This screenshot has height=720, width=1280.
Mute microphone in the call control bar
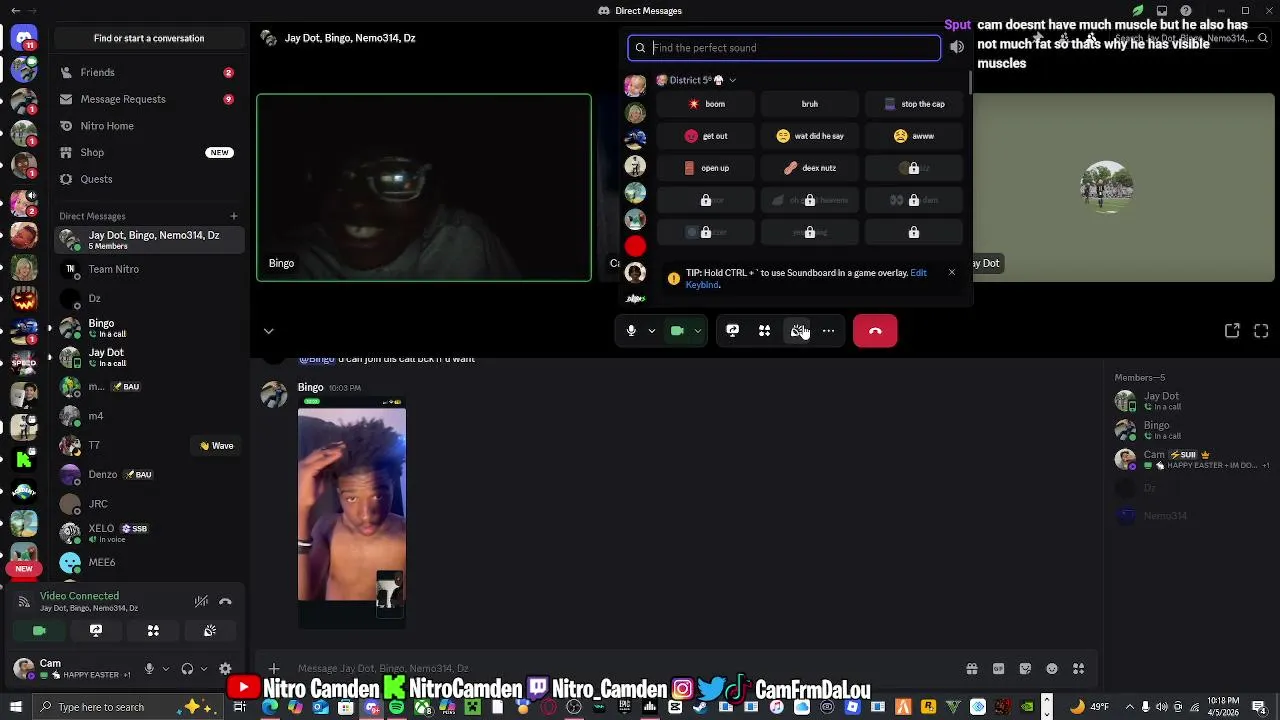[631, 331]
